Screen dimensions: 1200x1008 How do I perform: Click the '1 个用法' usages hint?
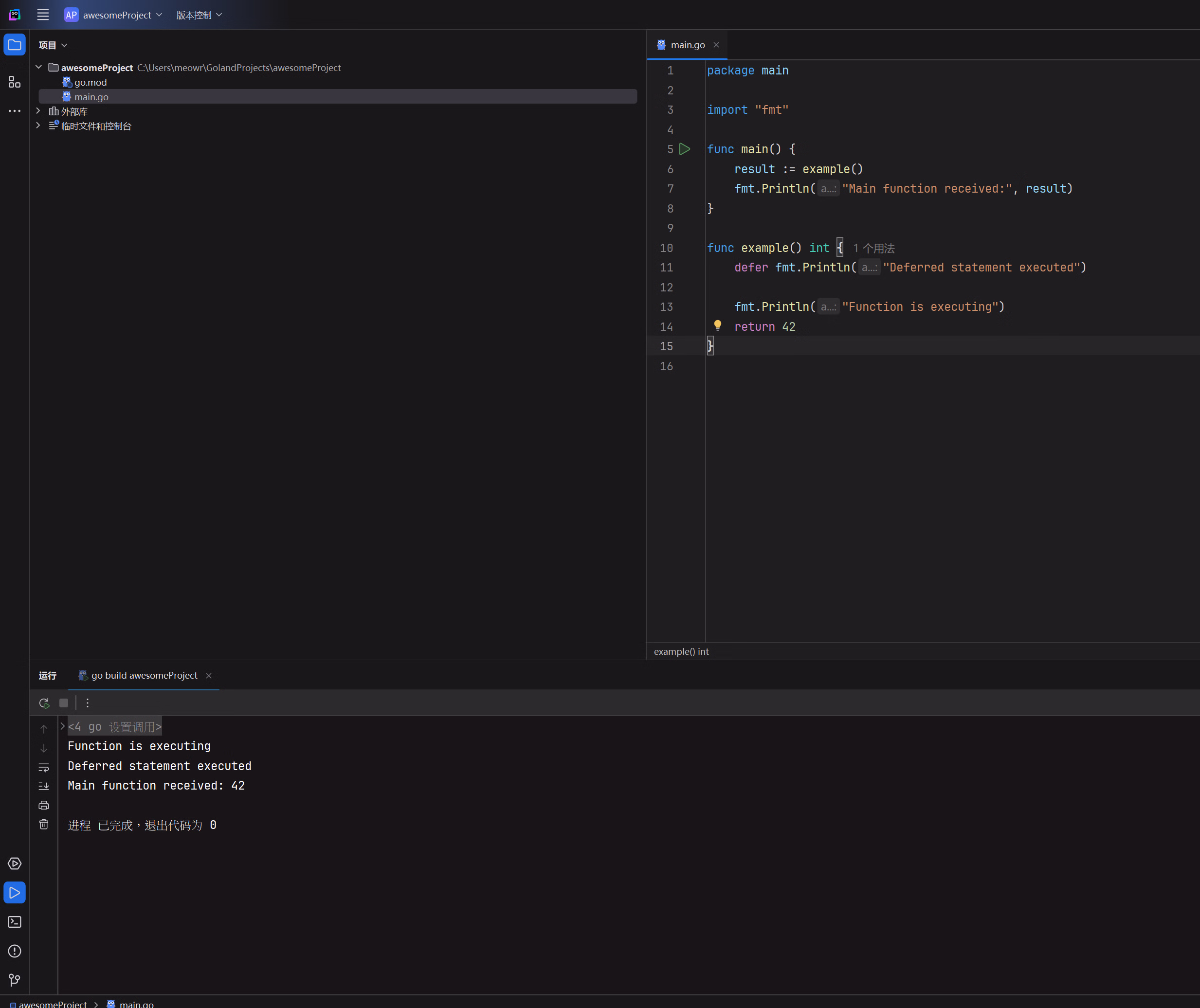click(x=873, y=248)
